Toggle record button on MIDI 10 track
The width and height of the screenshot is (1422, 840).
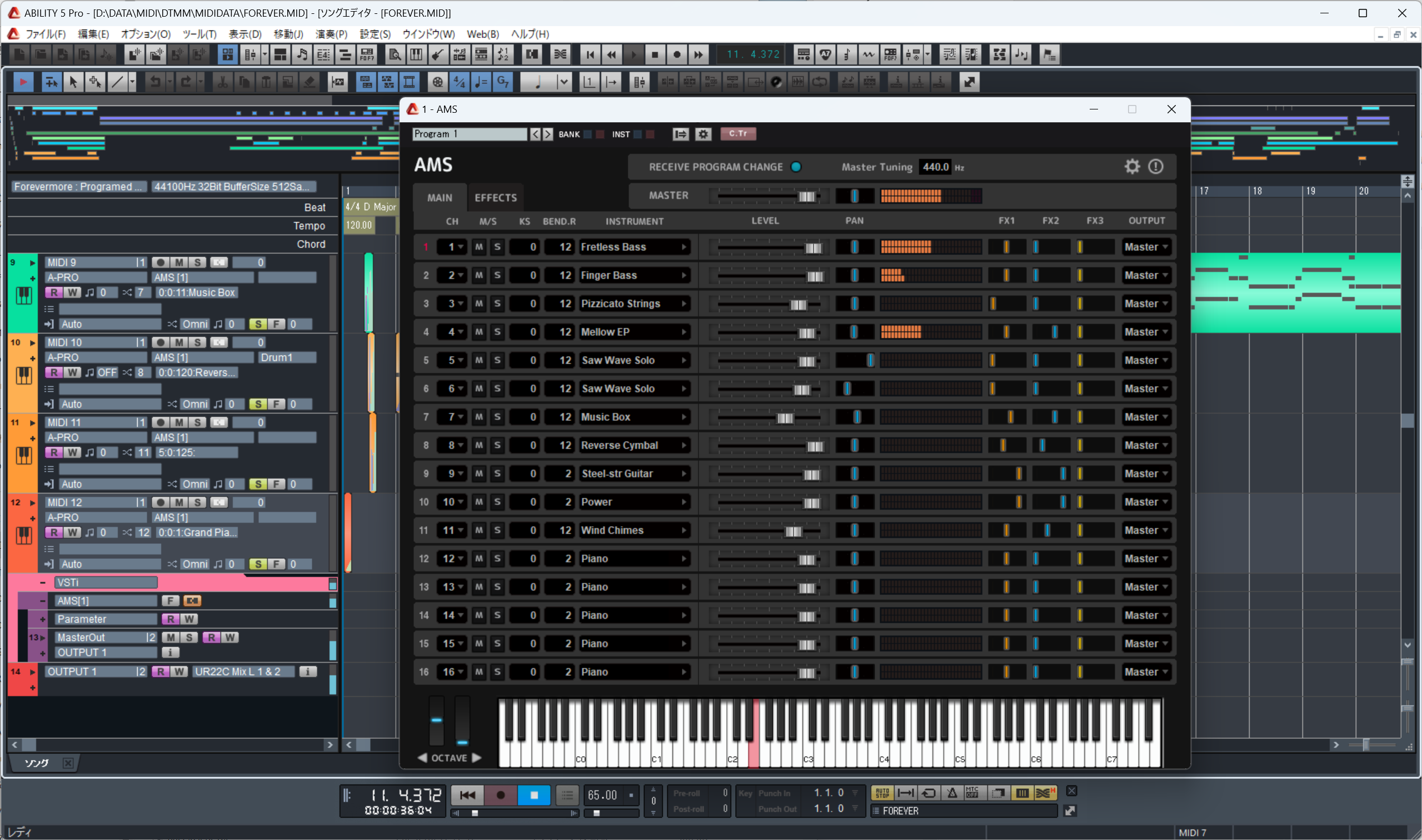161,342
